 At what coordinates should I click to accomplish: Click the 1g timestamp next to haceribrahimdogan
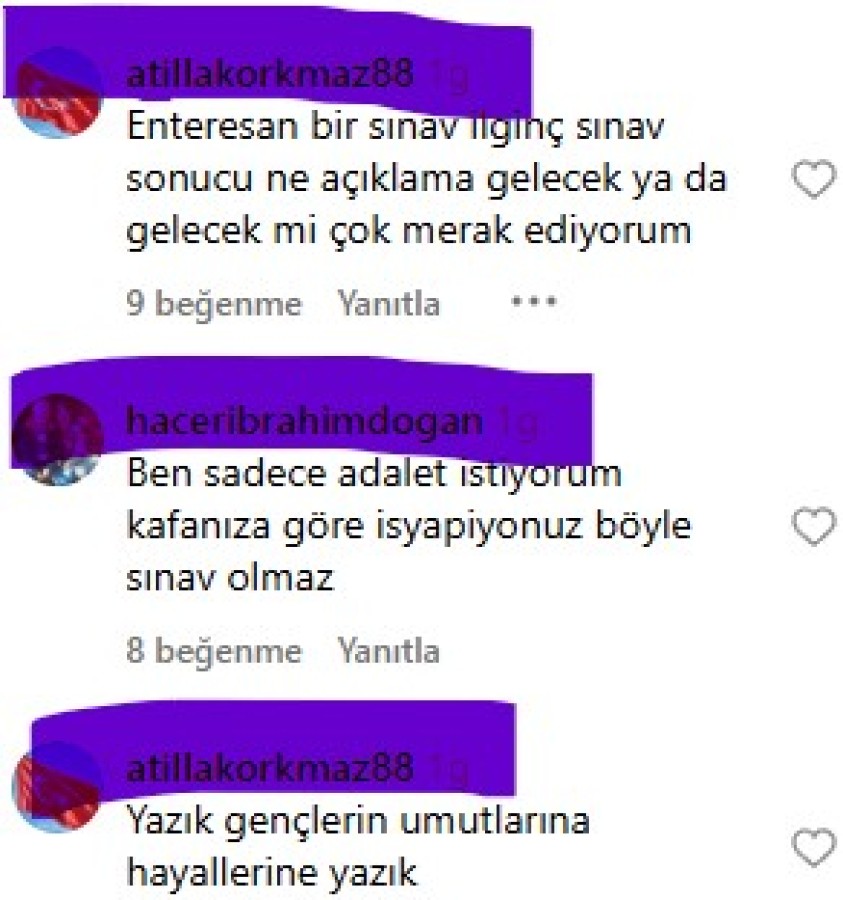[518, 423]
